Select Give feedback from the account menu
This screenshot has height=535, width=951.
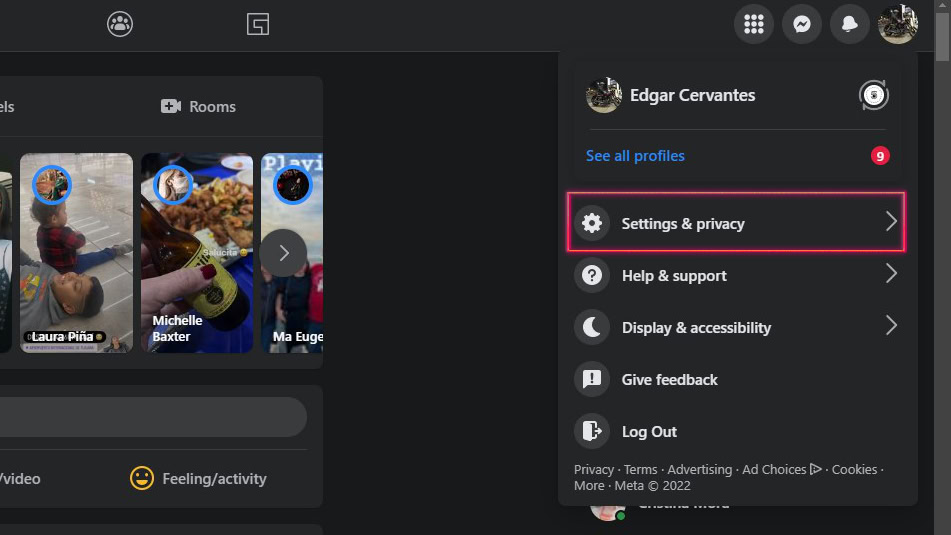[669, 380]
